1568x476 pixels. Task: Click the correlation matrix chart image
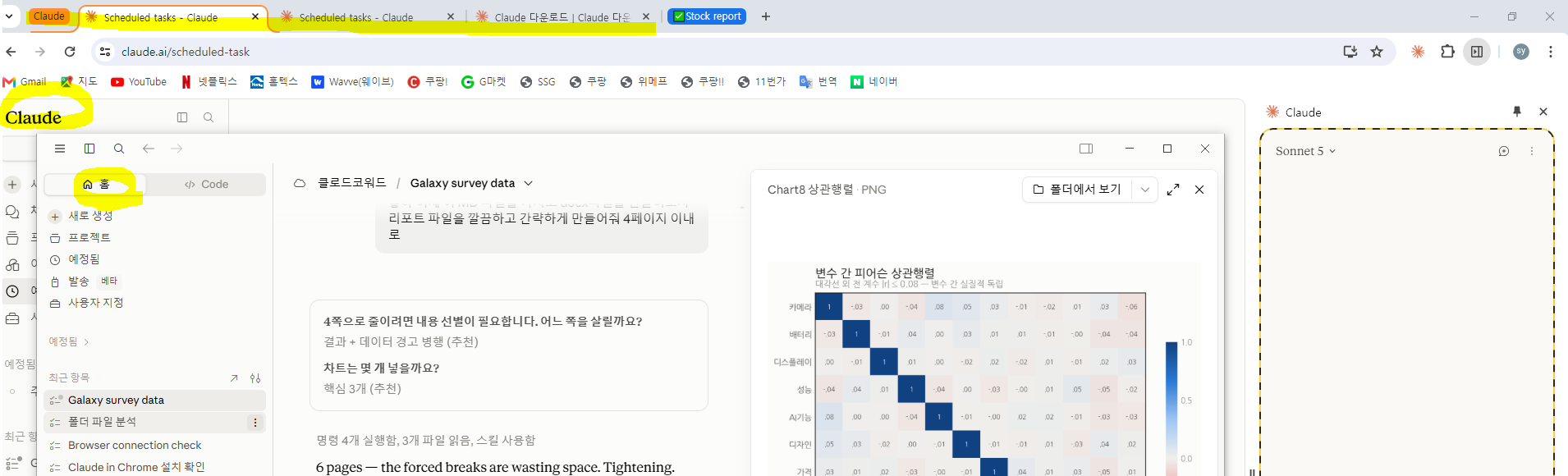983,369
